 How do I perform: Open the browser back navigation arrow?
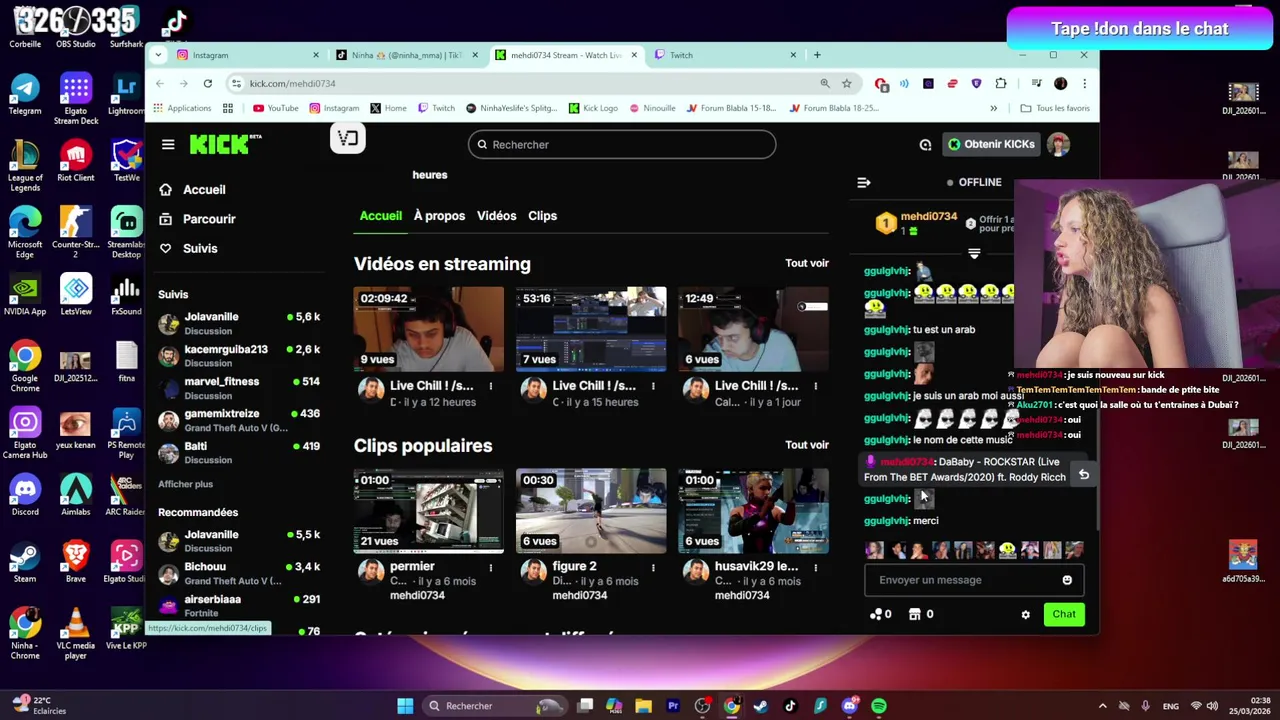[160, 84]
